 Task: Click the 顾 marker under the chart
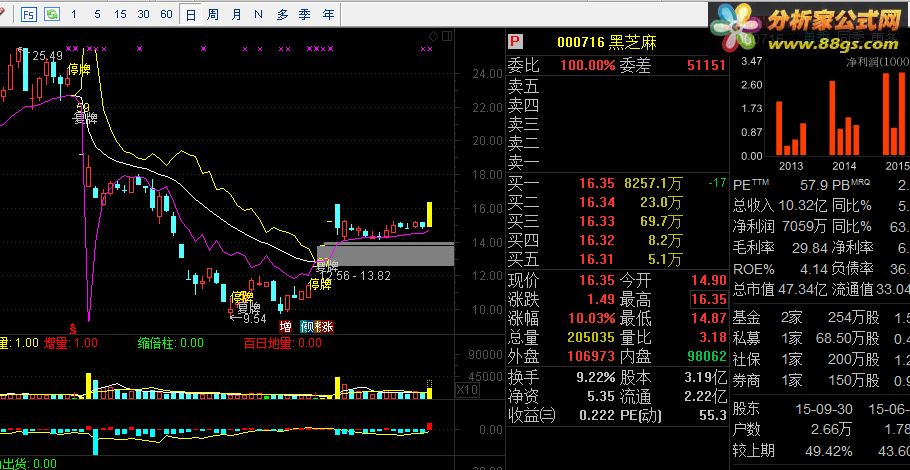coord(306,326)
